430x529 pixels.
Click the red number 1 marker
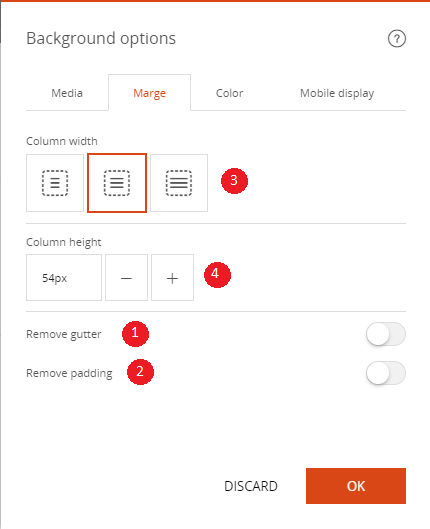(x=135, y=334)
